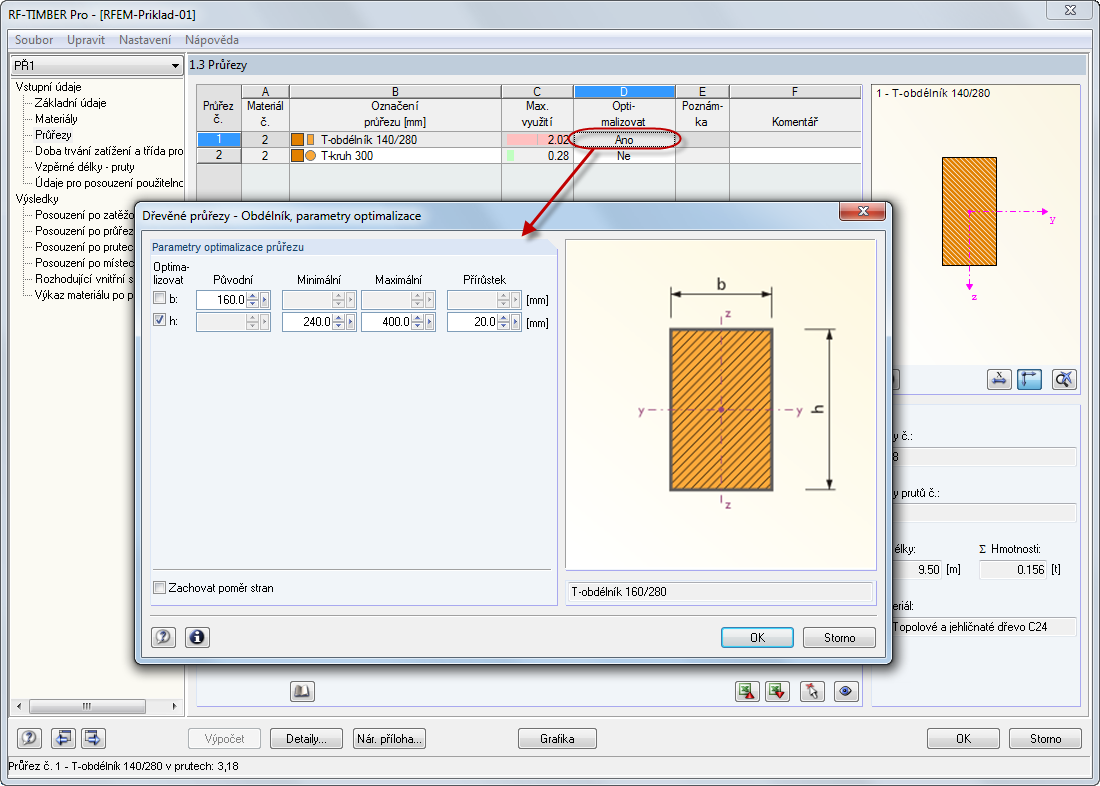Image resolution: width=1100 pixels, height=786 pixels.
Task: Click 'T-obdélník 140/280' table cell
Action: pos(395,140)
